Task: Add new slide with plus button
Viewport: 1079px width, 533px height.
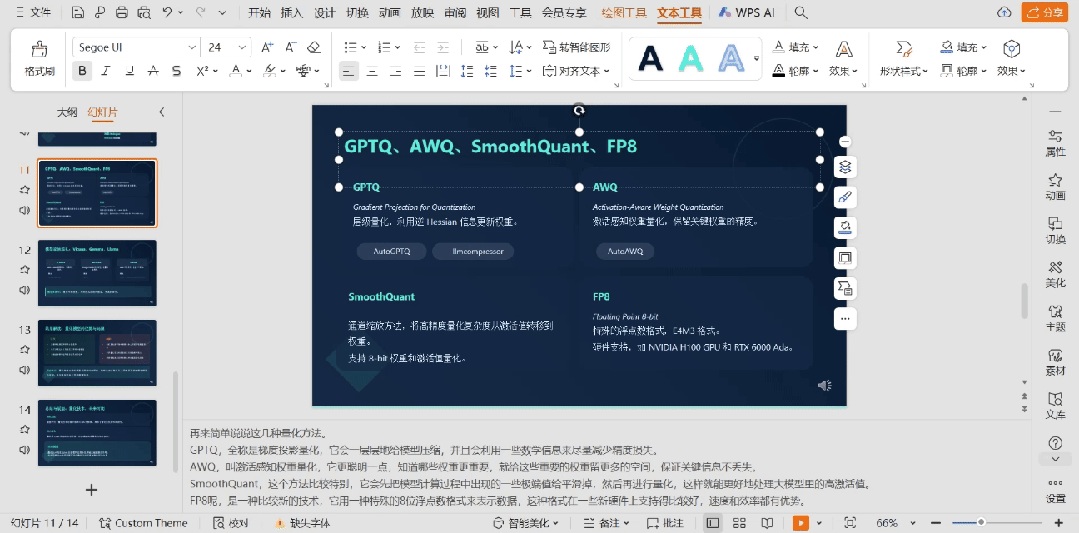Action: [91, 490]
